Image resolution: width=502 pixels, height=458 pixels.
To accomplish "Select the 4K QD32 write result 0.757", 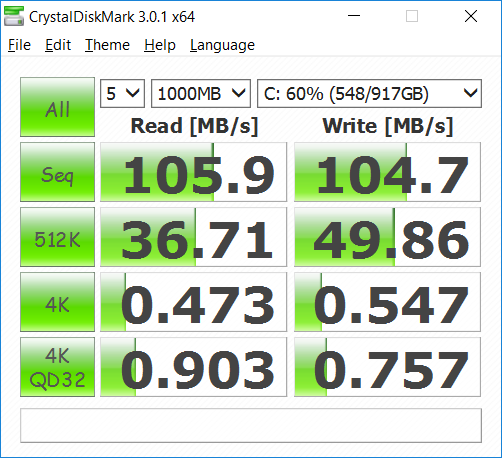I will 387,367.
